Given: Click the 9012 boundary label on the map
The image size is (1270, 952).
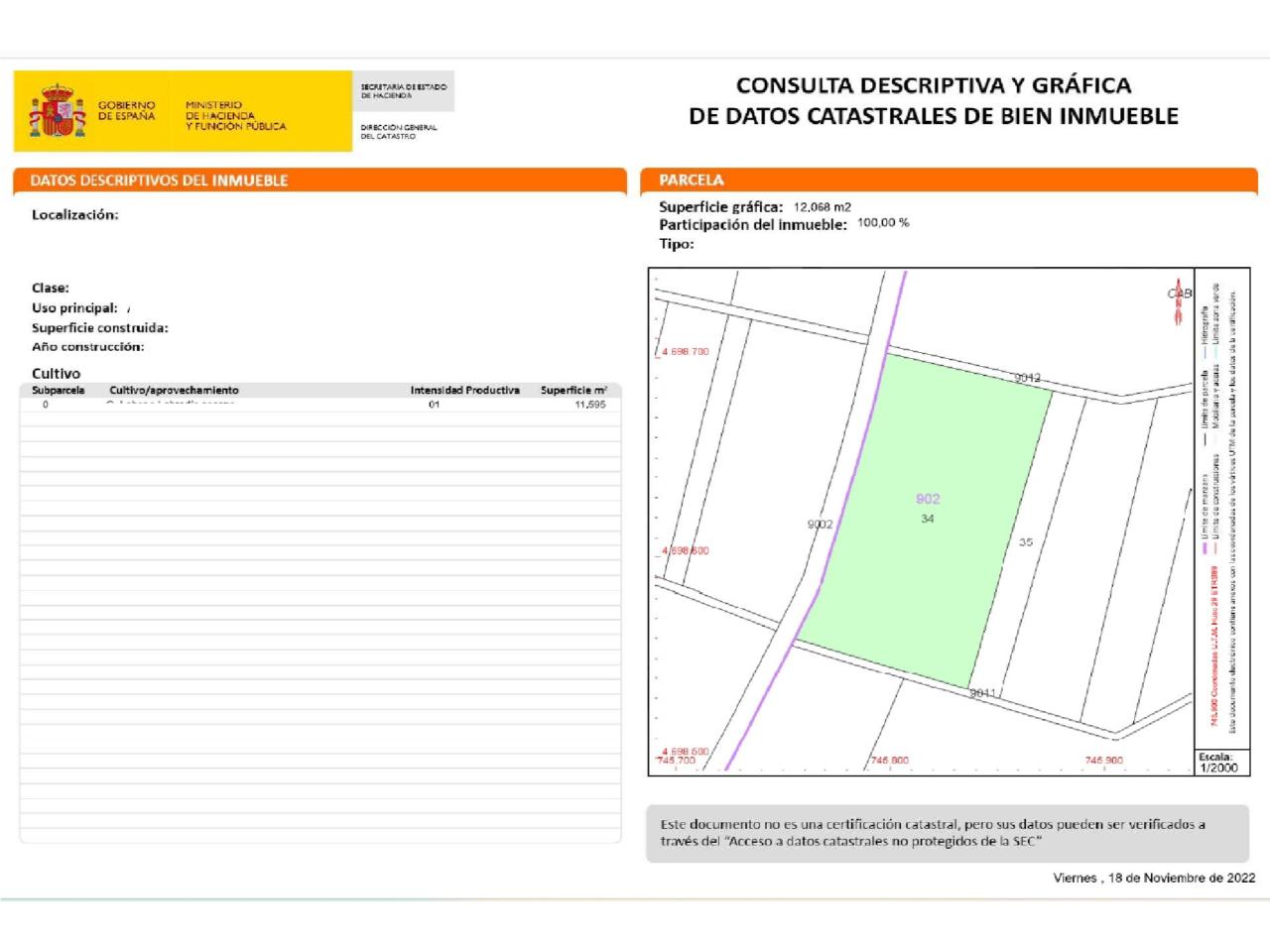Looking at the screenshot, I should pyautogui.click(x=1027, y=378).
